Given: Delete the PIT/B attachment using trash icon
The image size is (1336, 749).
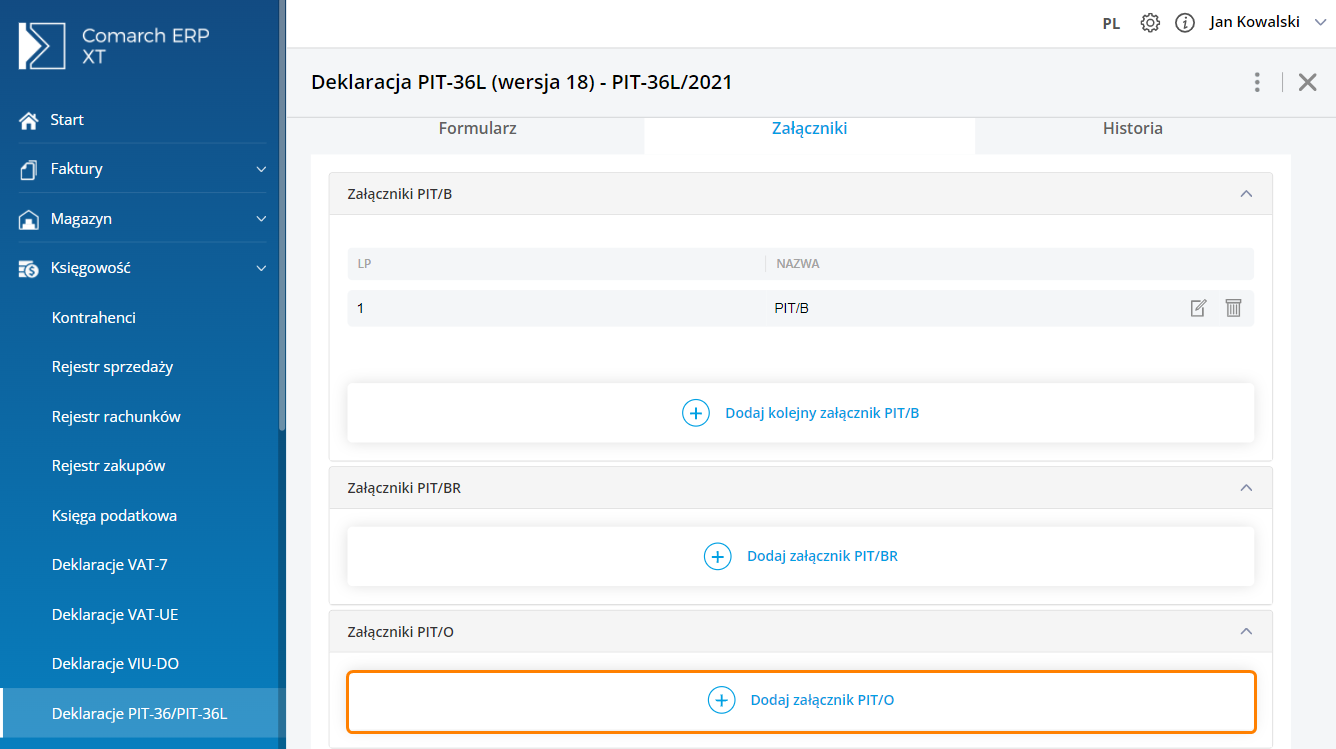Looking at the screenshot, I should 1233,308.
